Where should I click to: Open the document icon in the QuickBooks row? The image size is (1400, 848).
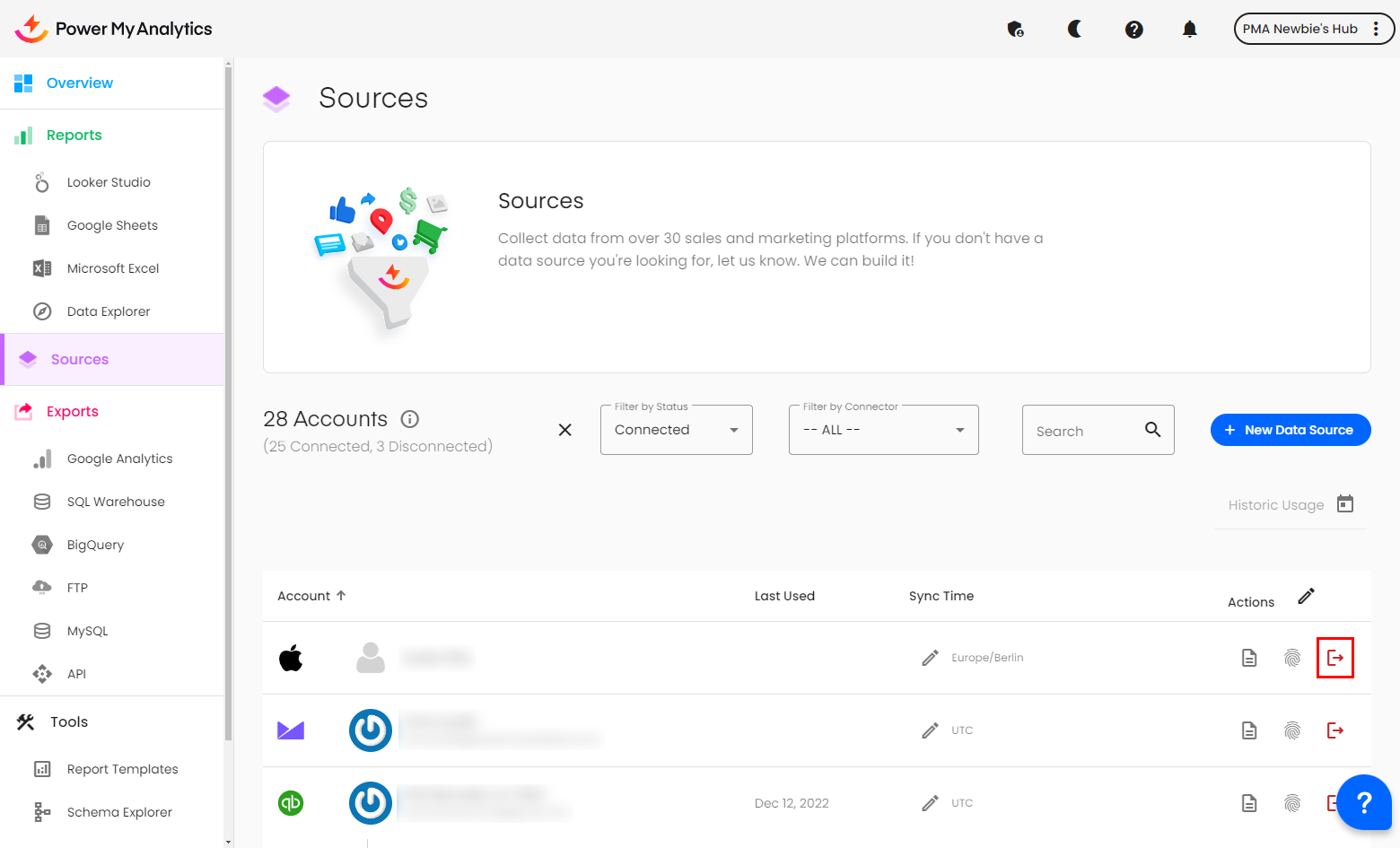point(1248,803)
